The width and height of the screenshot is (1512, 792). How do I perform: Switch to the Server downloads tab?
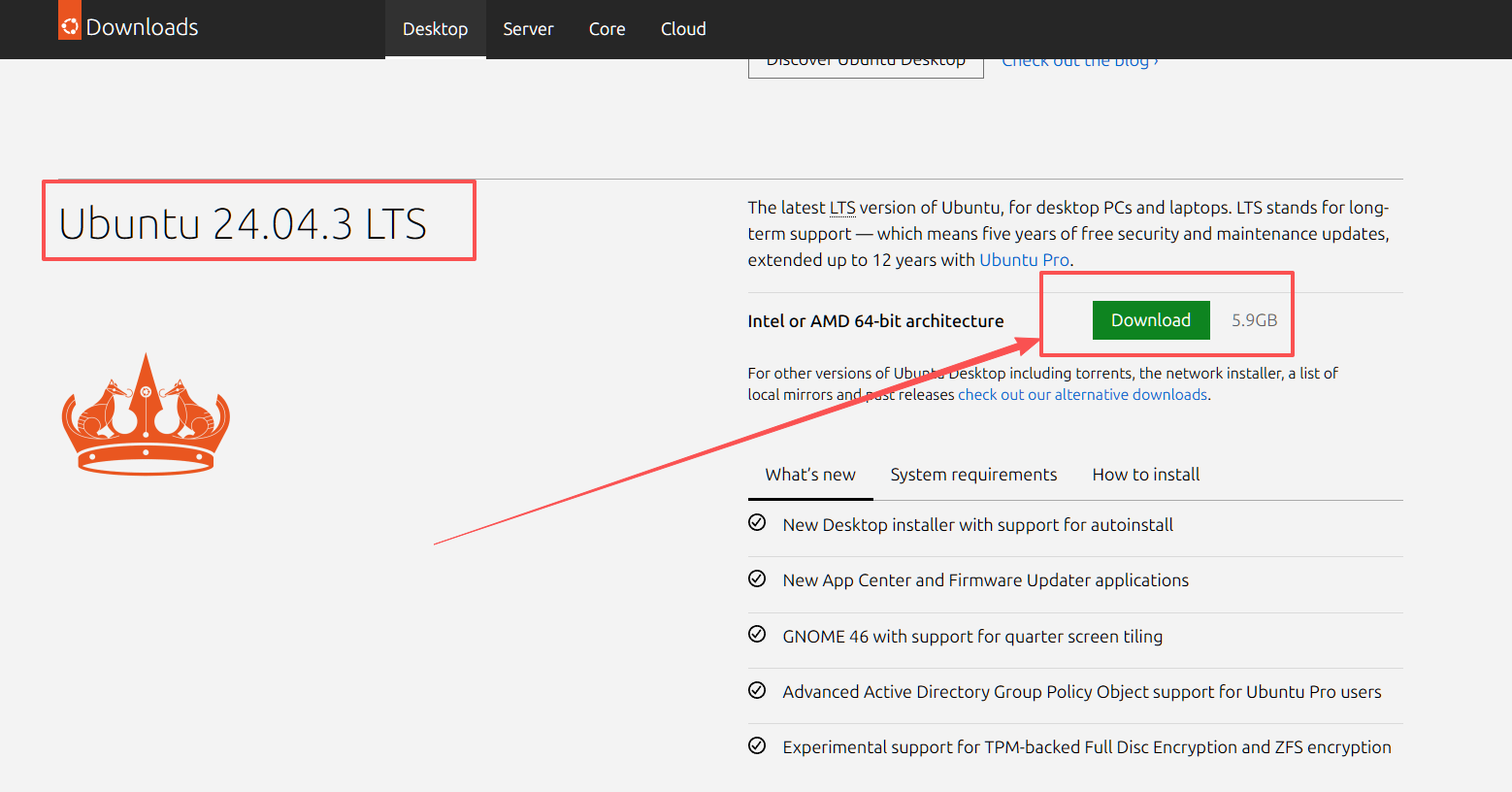(528, 29)
